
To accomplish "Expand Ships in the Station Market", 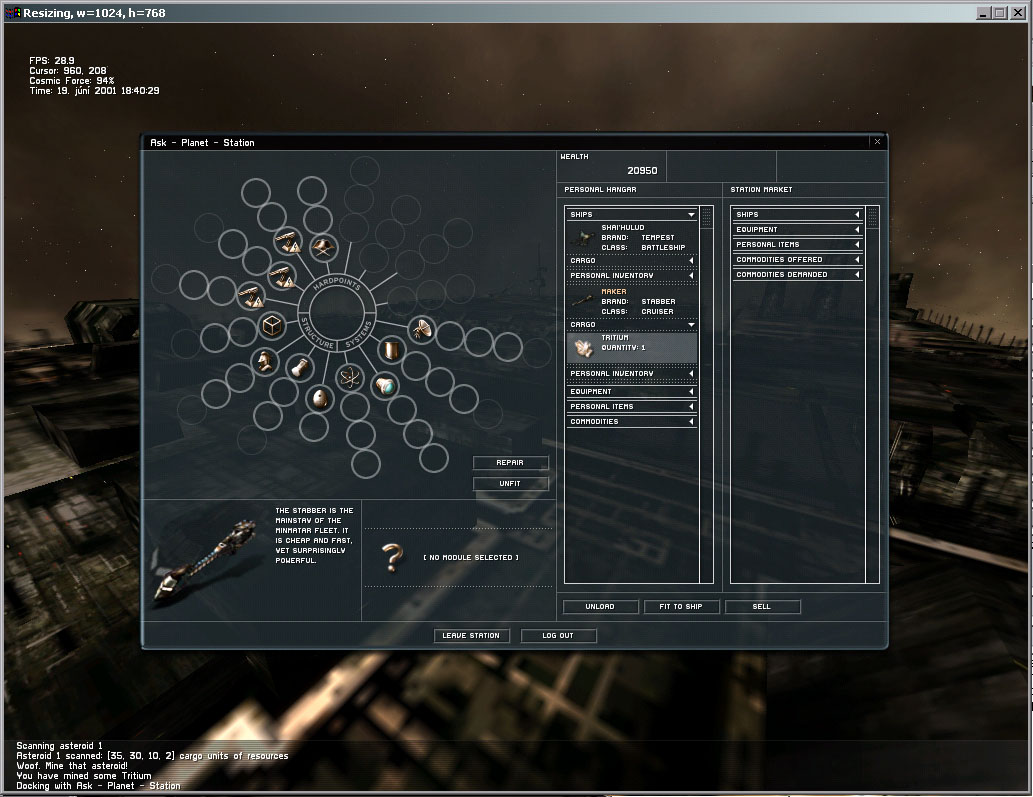I will tap(797, 214).
